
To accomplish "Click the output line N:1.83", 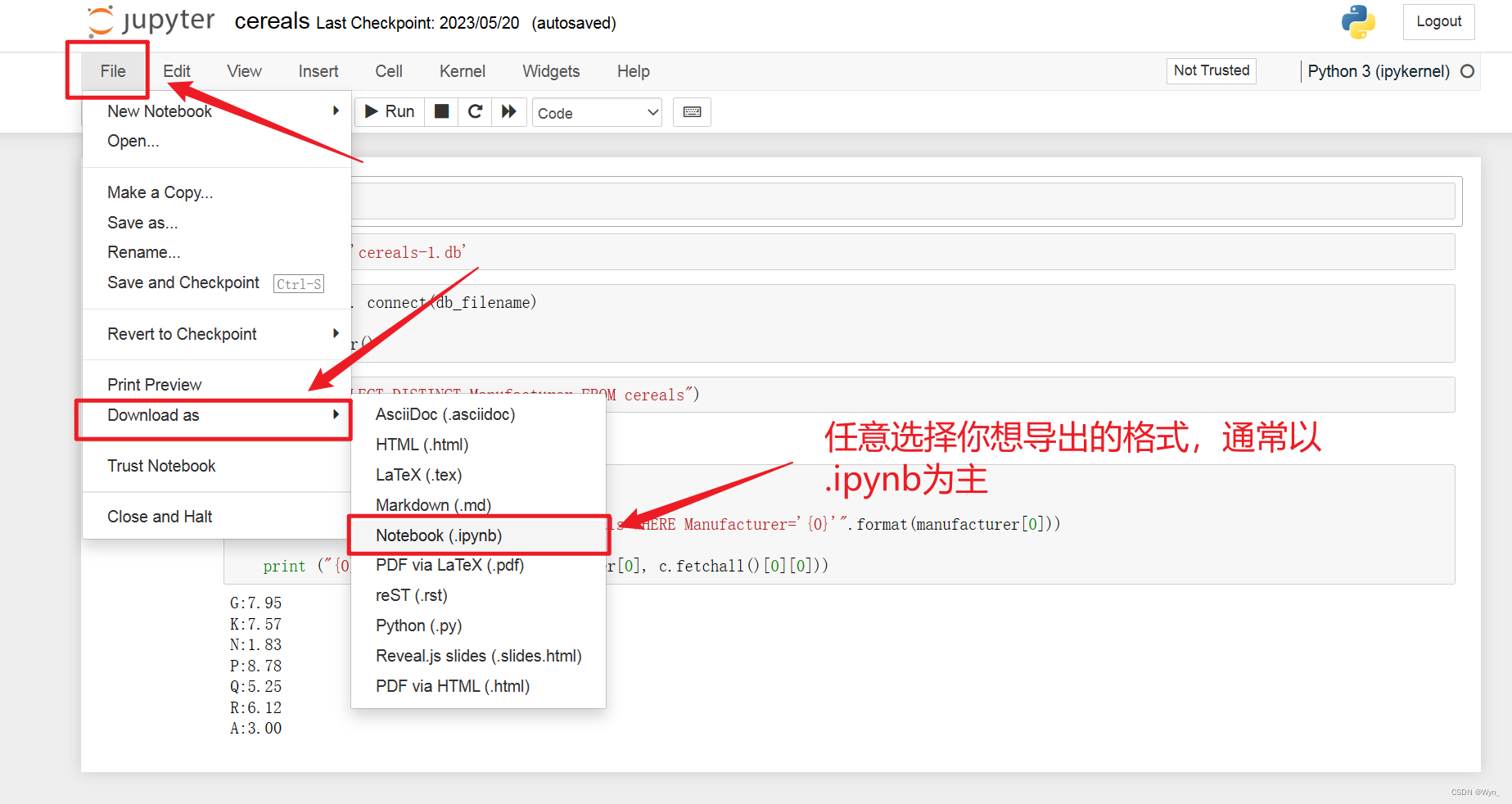I will 255,645.
